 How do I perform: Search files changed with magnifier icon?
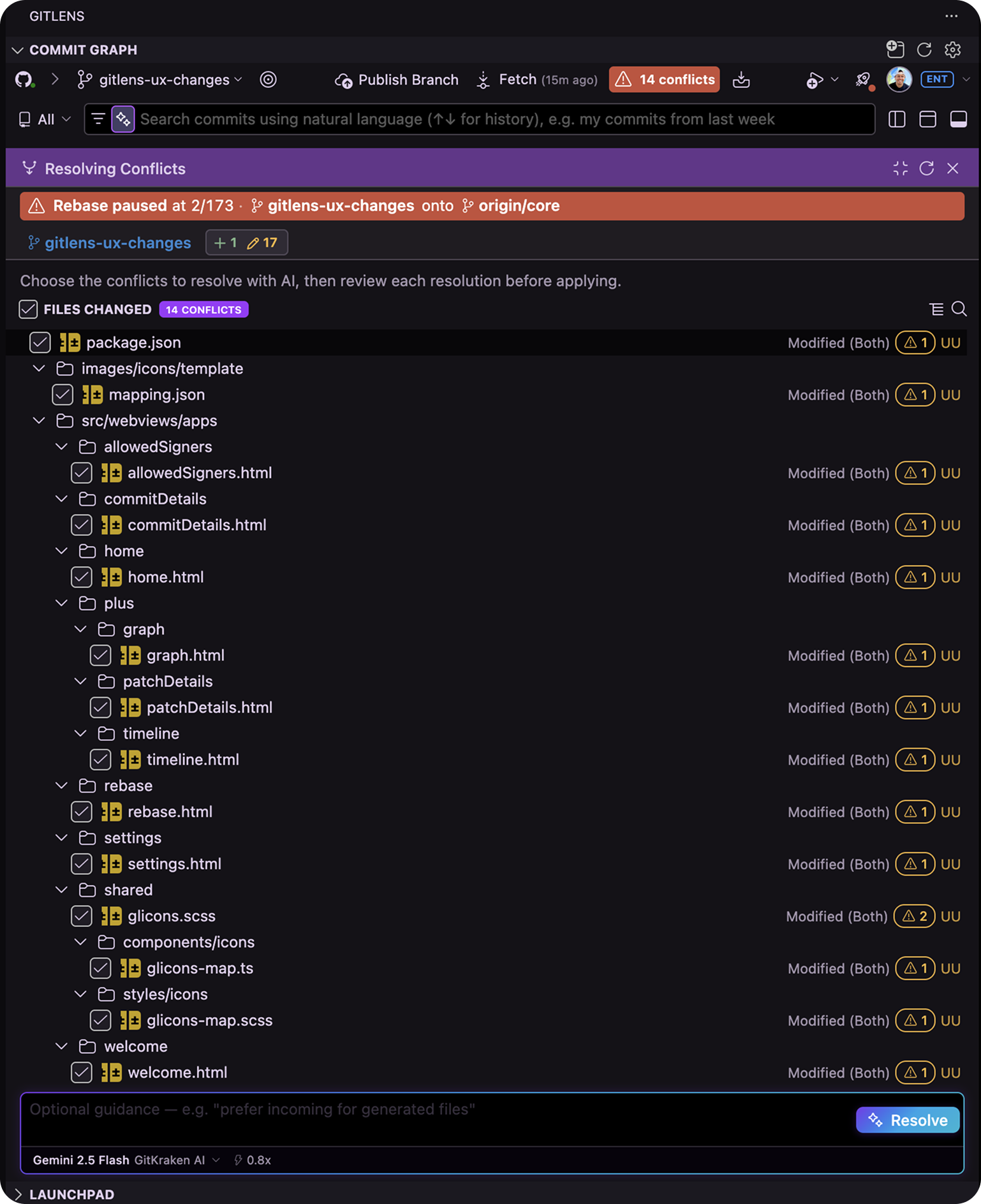(x=959, y=309)
